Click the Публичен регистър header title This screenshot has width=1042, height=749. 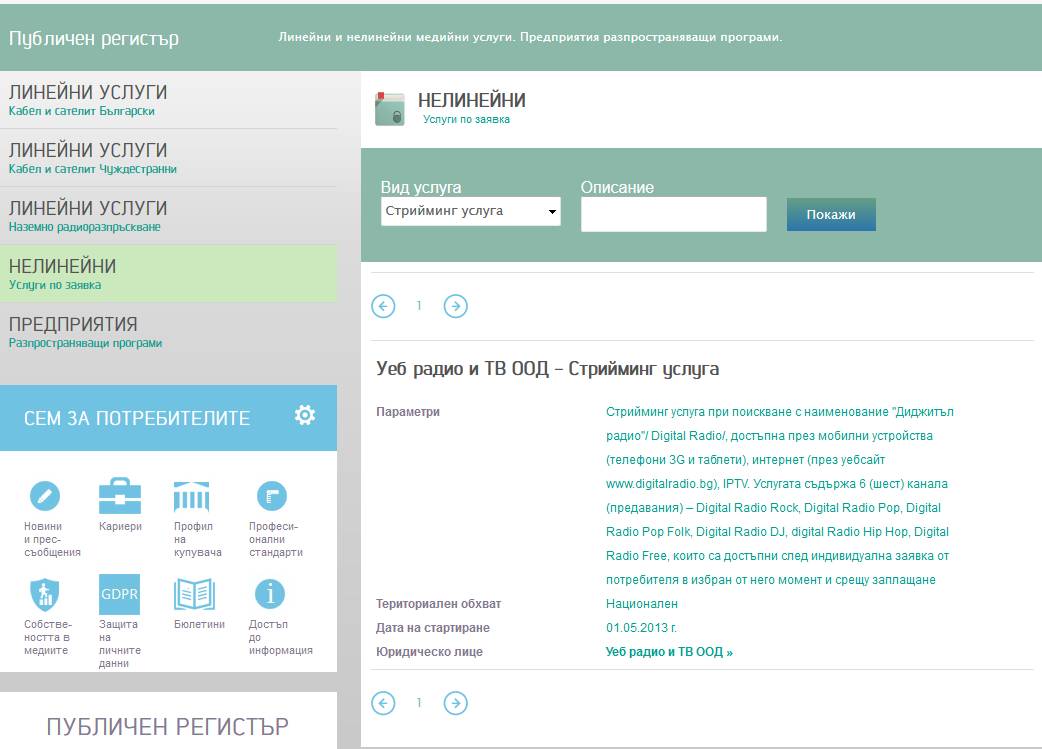[x=94, y=39]
